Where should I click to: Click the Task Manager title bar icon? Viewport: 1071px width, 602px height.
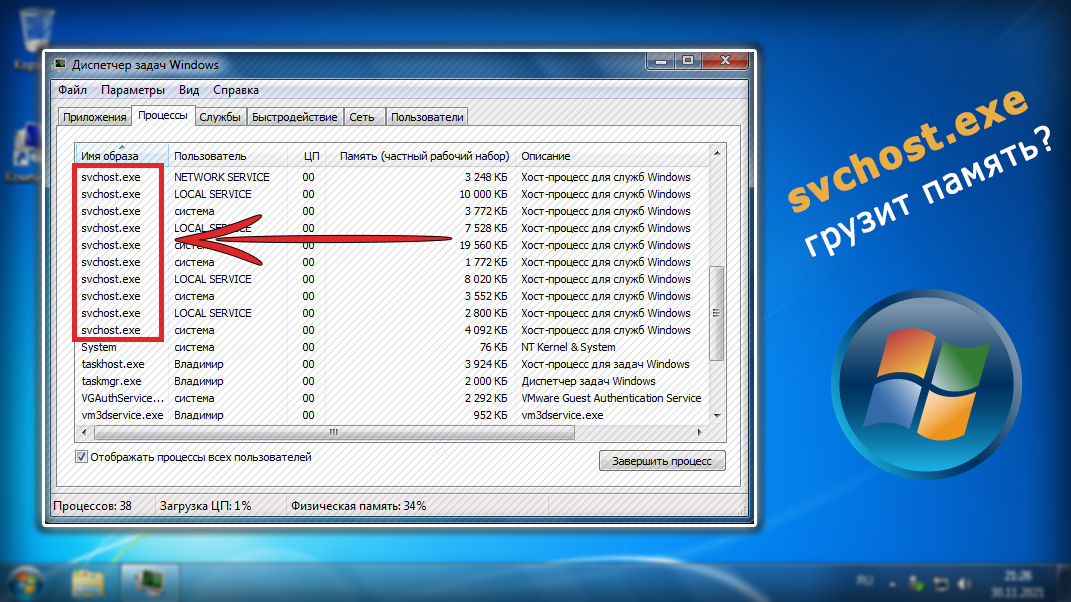[x=60, y=65]
